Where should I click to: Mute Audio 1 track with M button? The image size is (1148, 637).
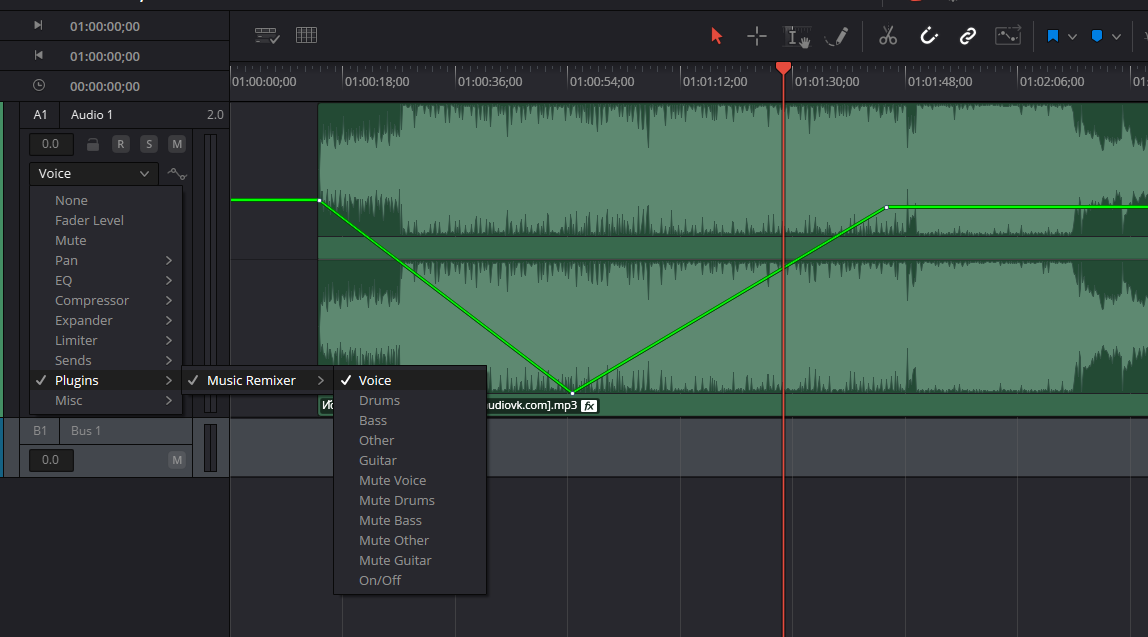176,144
